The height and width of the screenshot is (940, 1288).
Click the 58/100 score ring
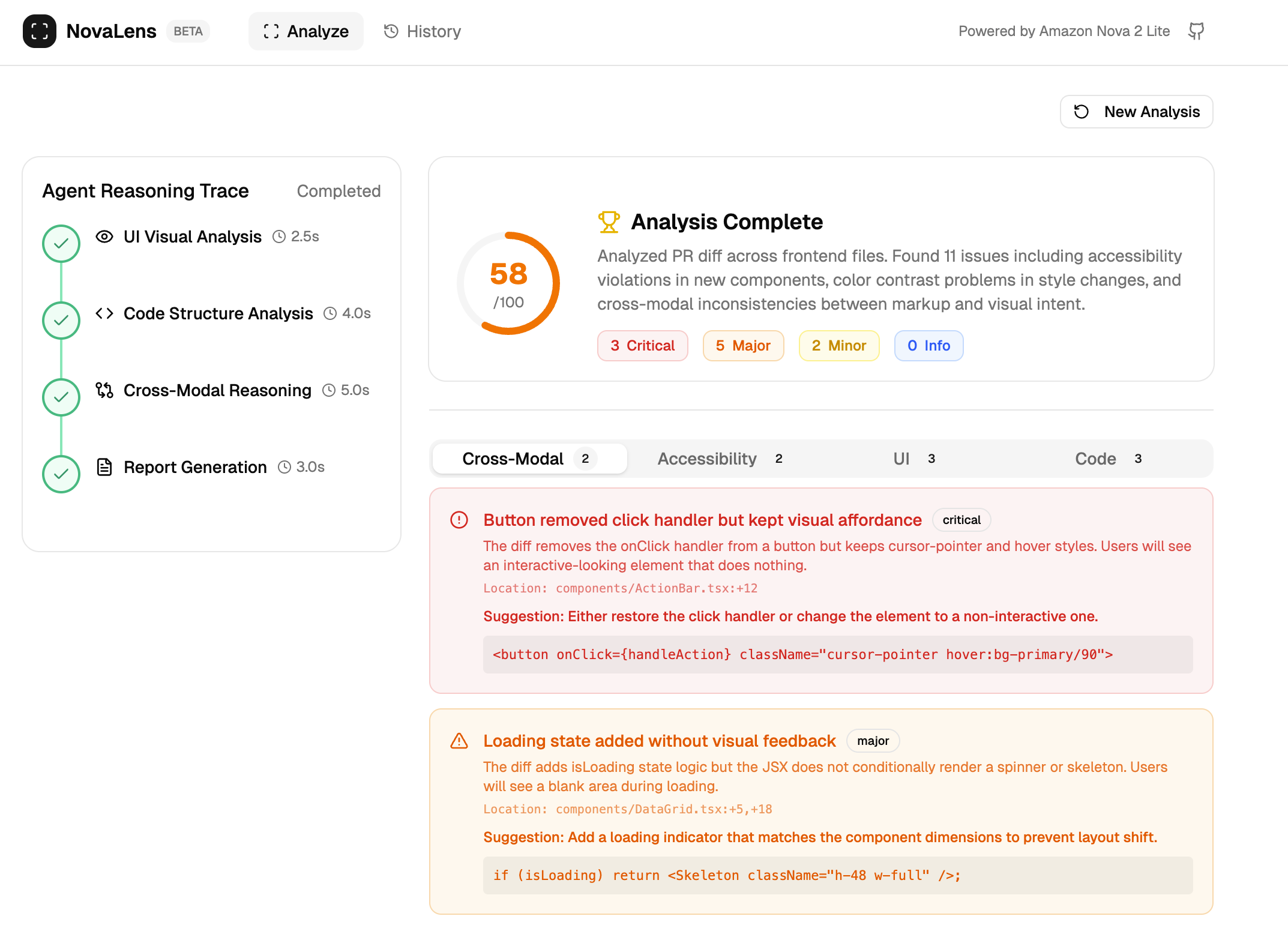tap(508, 283)
